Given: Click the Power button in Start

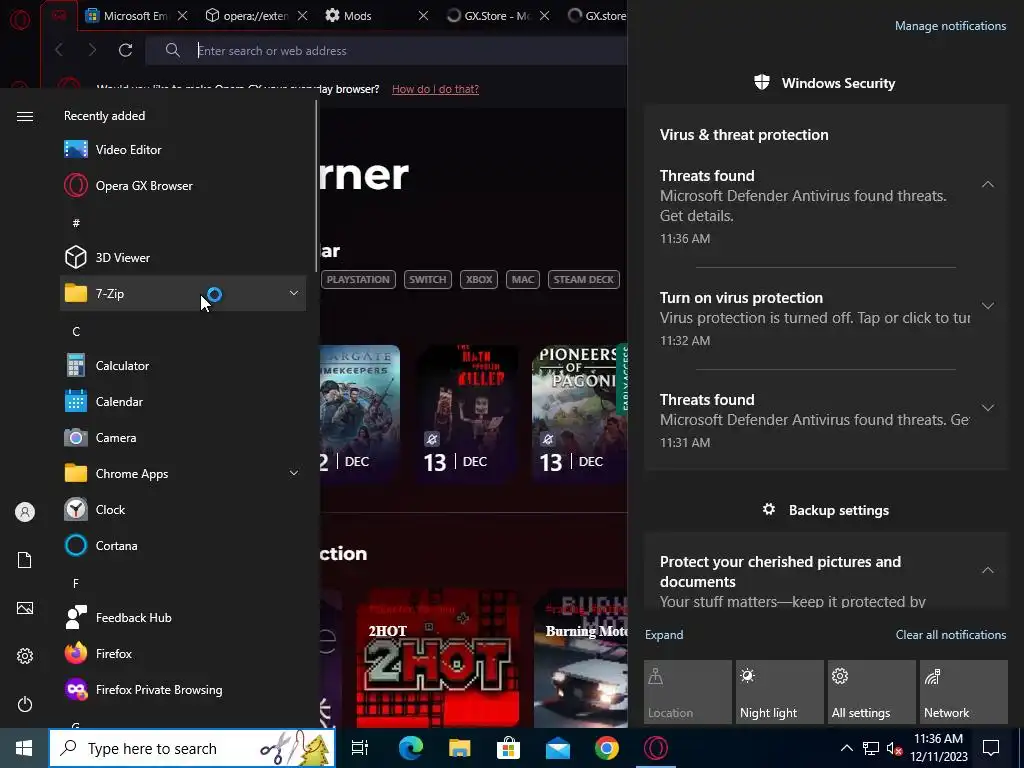Looking at the screenshot, I should (x=25, y=704).
